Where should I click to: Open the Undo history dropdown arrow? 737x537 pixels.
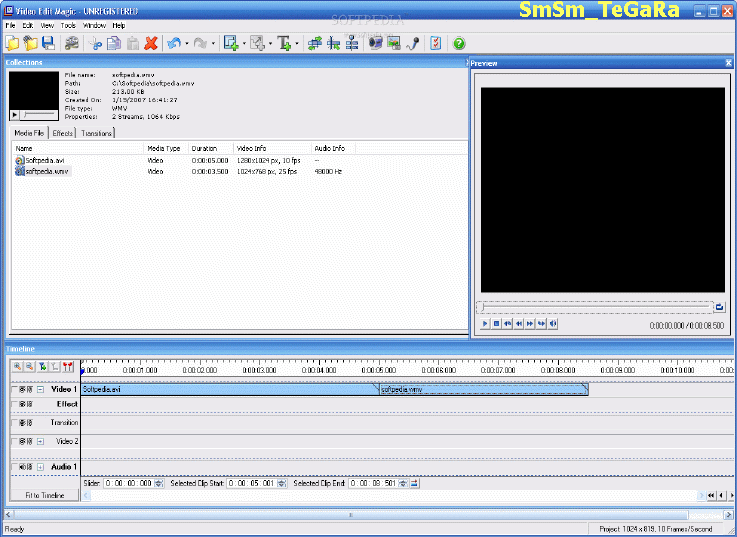click(187, 44)
